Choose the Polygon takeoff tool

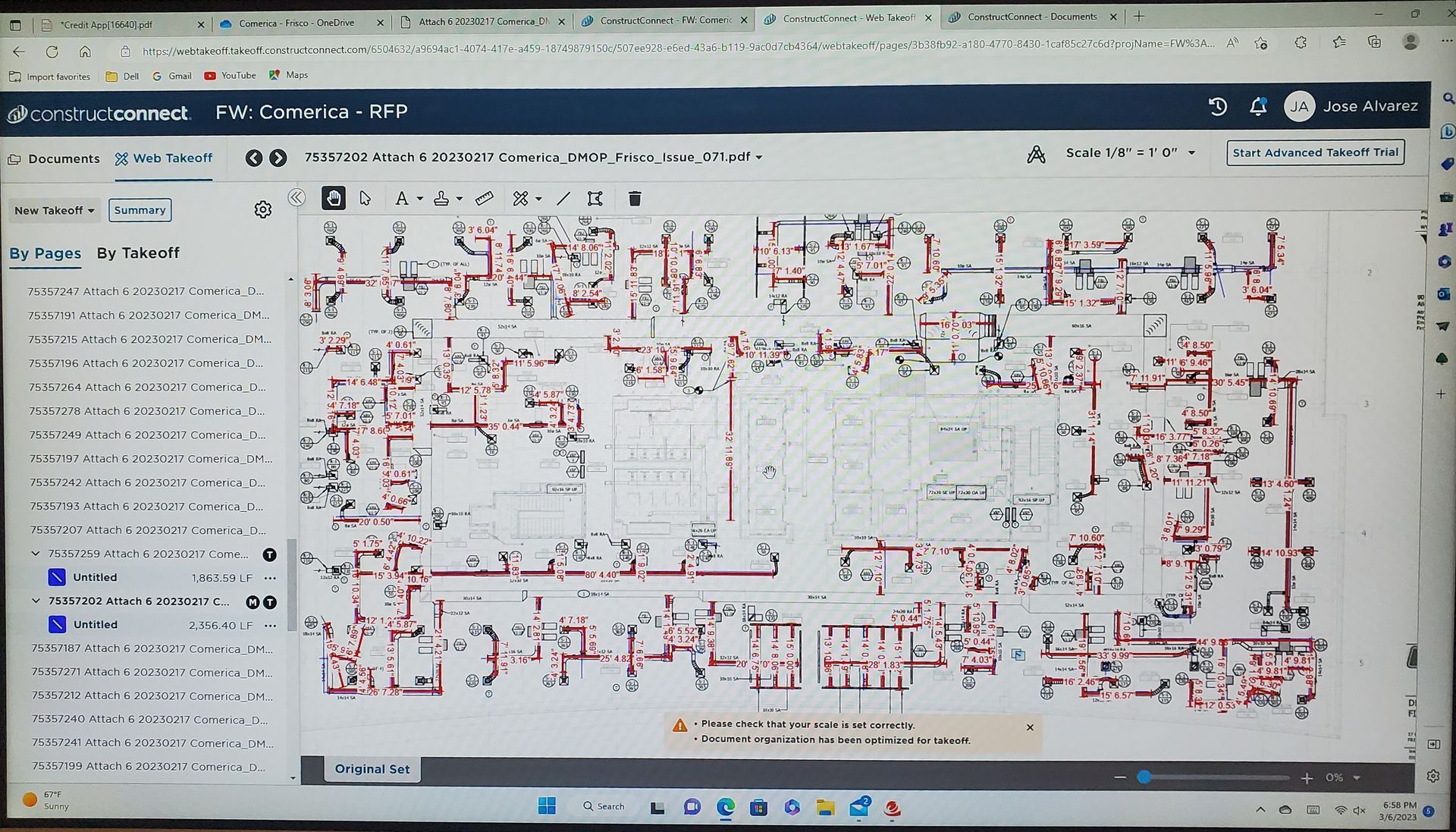click(x=595, y=198)
